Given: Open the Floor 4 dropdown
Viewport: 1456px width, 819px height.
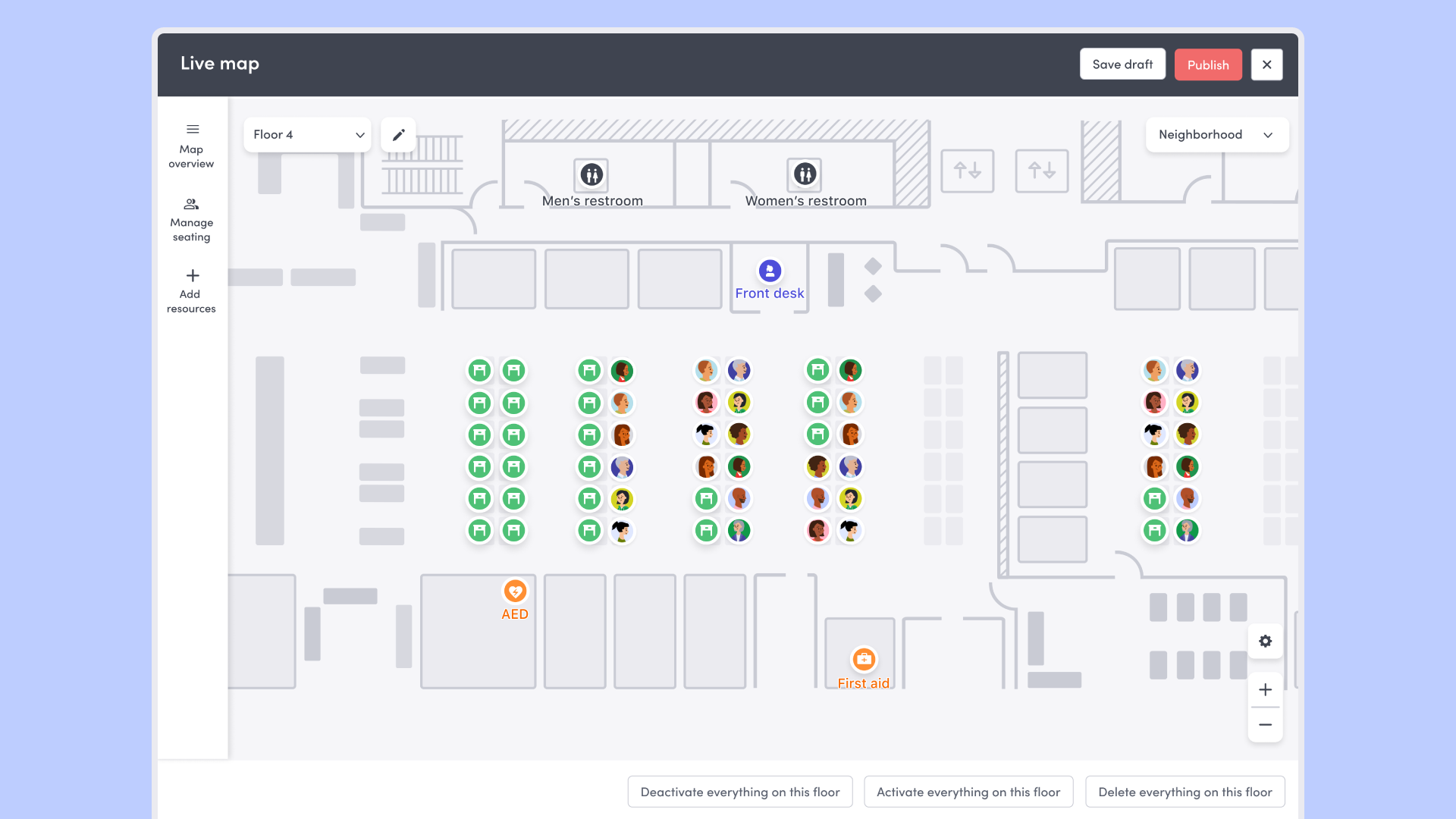Looking at the screenshot, I should [x=307, y=135].
